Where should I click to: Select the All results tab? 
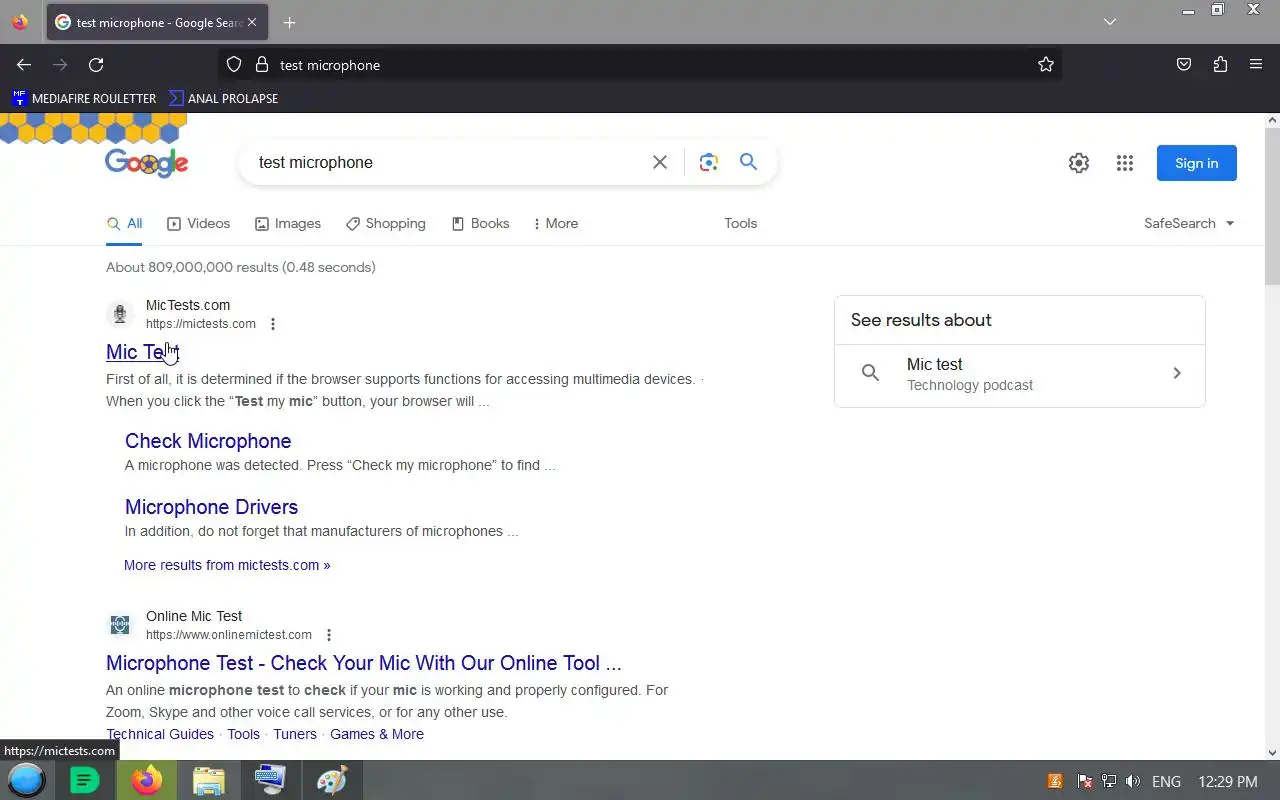[x=125, y=224]
